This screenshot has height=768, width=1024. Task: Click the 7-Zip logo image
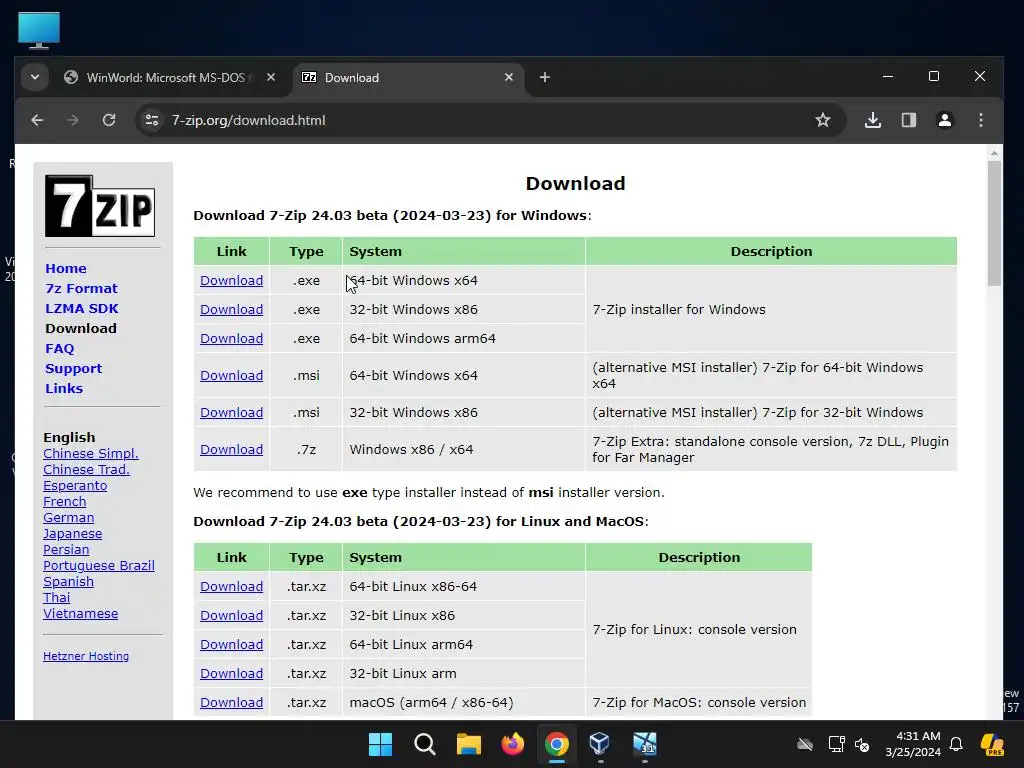(100, 206)
